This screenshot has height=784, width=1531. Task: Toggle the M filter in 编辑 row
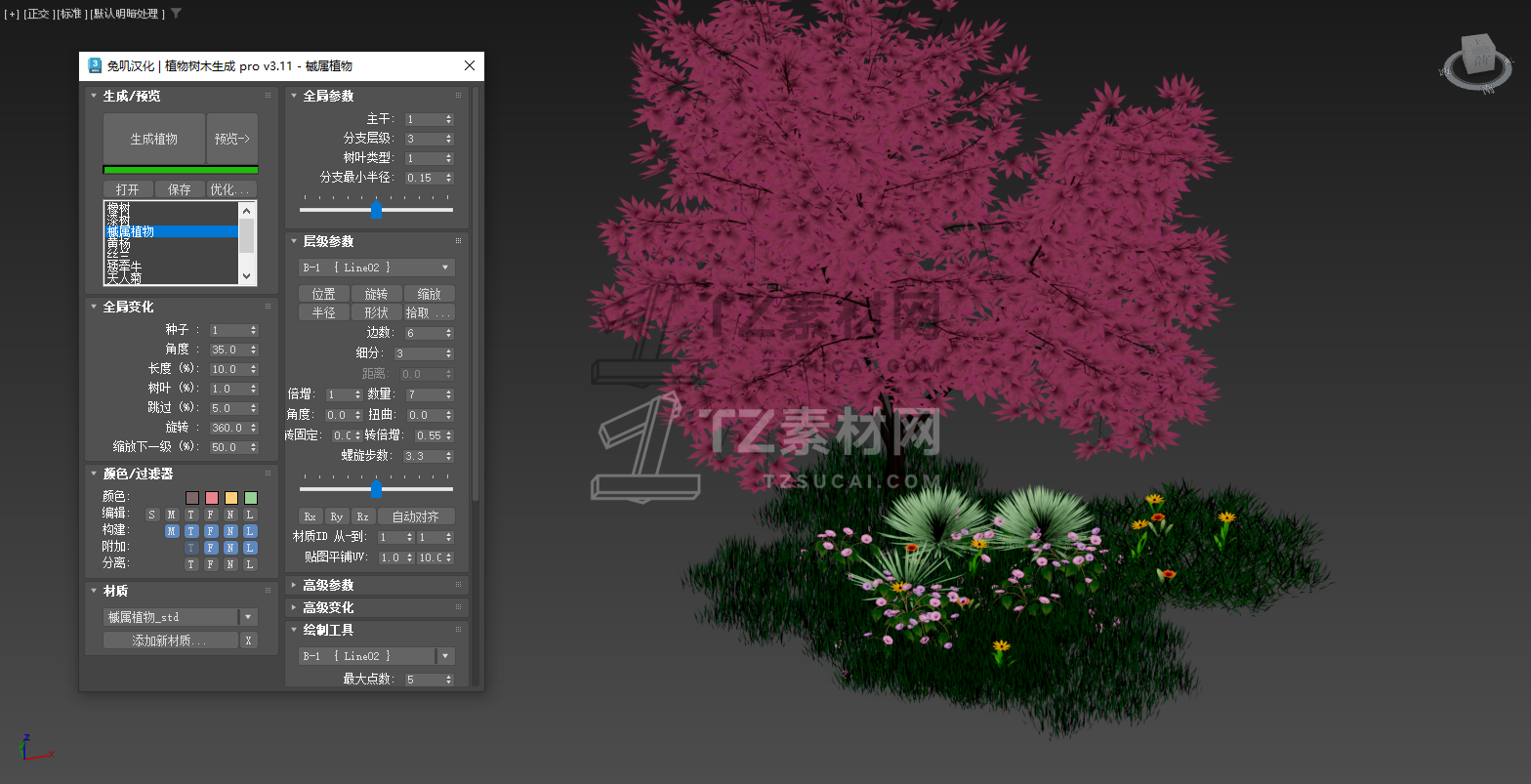tap(172, 515)
